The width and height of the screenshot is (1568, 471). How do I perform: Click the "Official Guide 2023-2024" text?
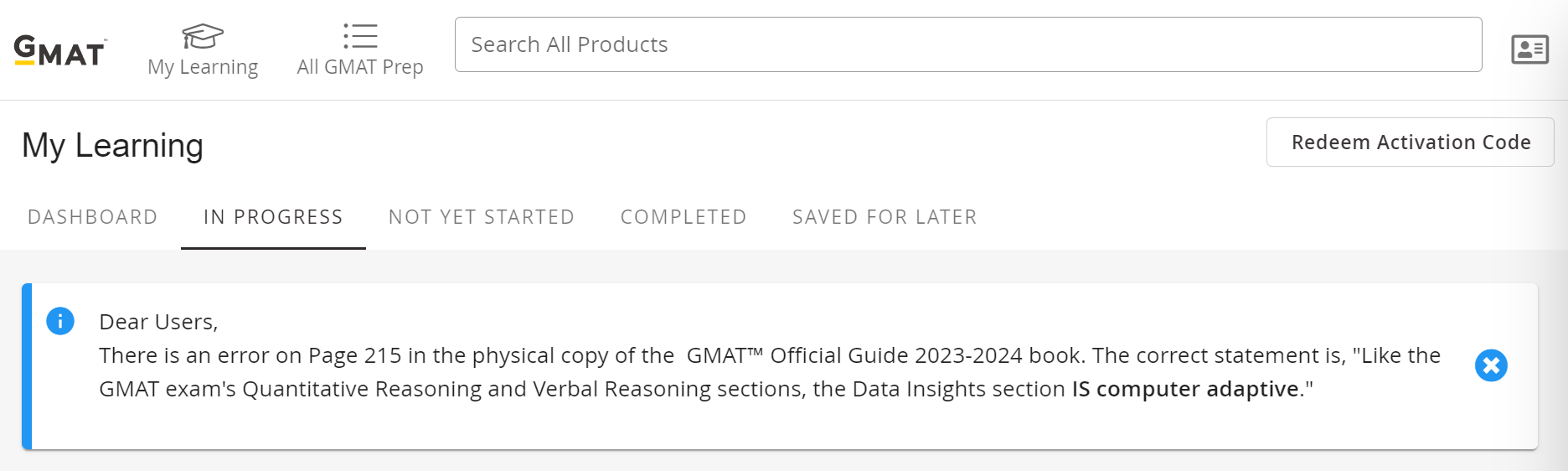click(x=896, y=355)
